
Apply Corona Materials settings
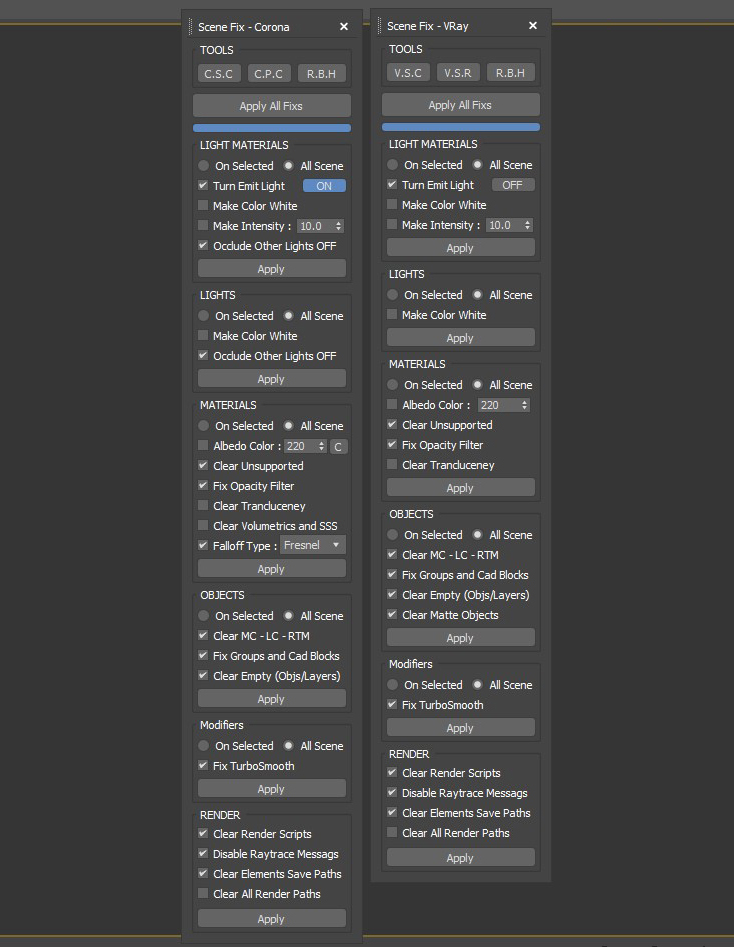[x=271, y=569]
